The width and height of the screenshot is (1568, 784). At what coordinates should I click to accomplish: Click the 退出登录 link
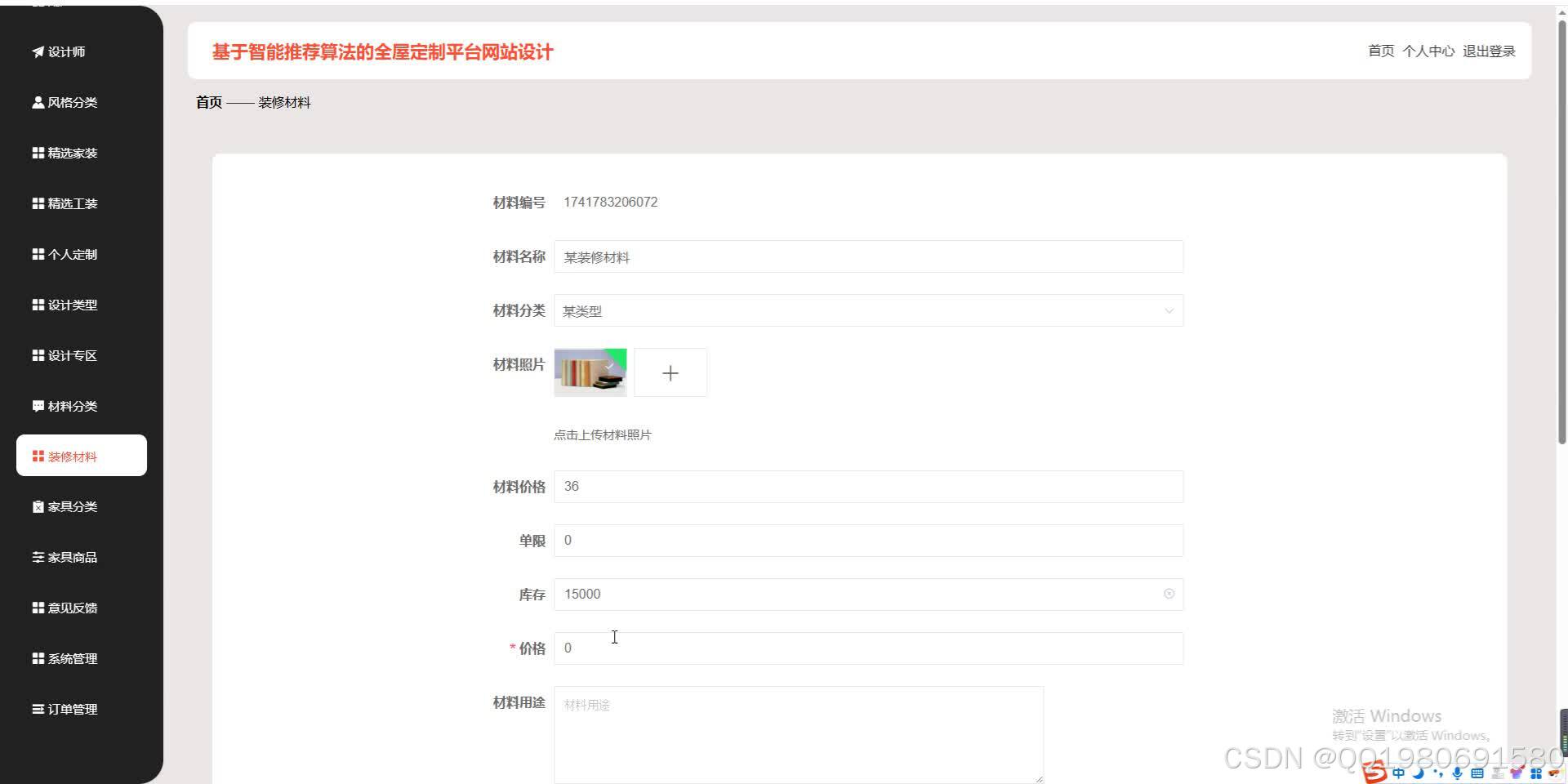point(1490,51)
